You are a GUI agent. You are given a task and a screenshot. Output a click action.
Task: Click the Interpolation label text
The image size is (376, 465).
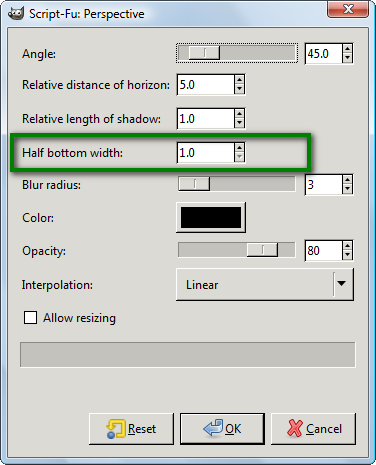pos(57,285)
